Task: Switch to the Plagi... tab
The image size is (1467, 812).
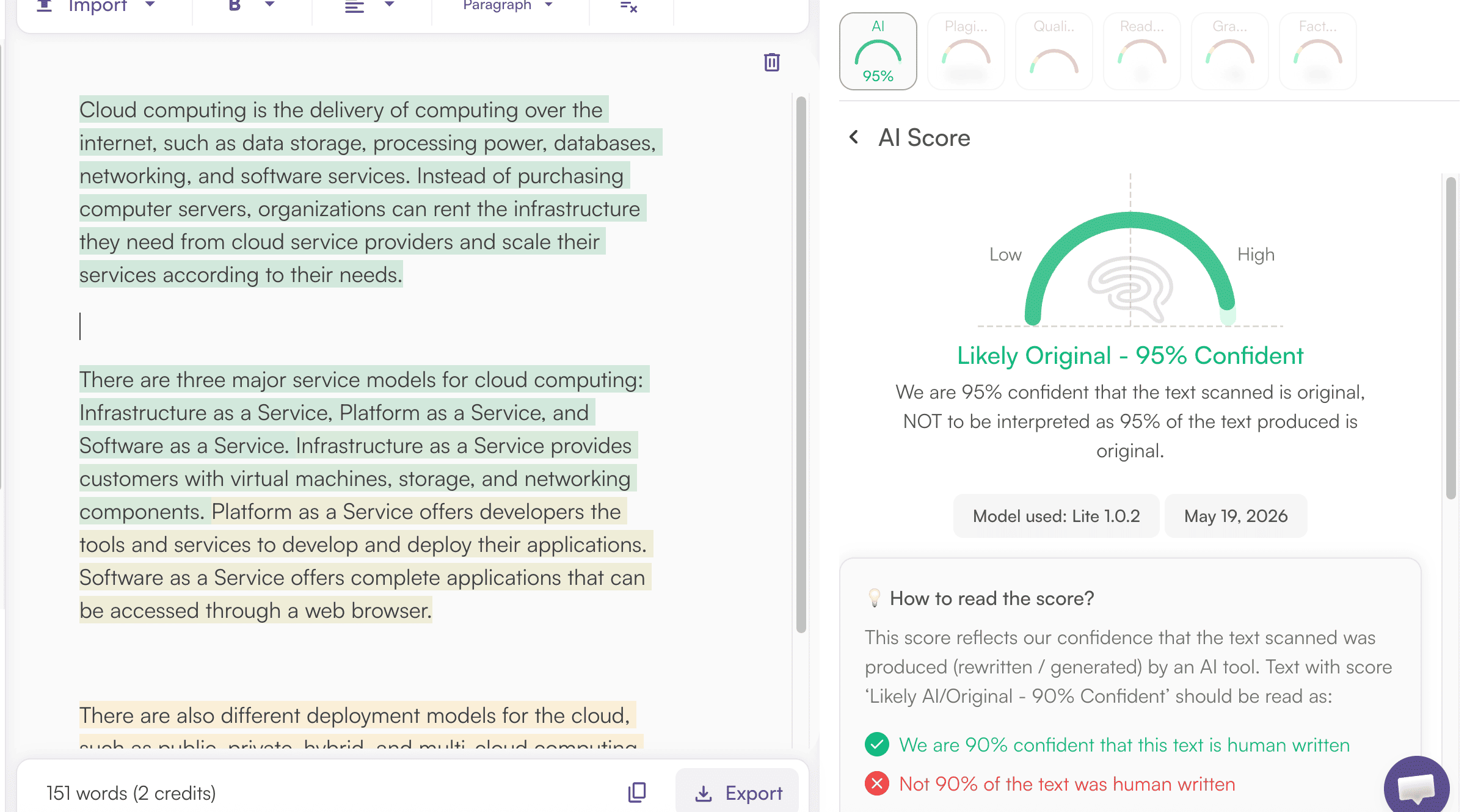Action: (966, 51)
